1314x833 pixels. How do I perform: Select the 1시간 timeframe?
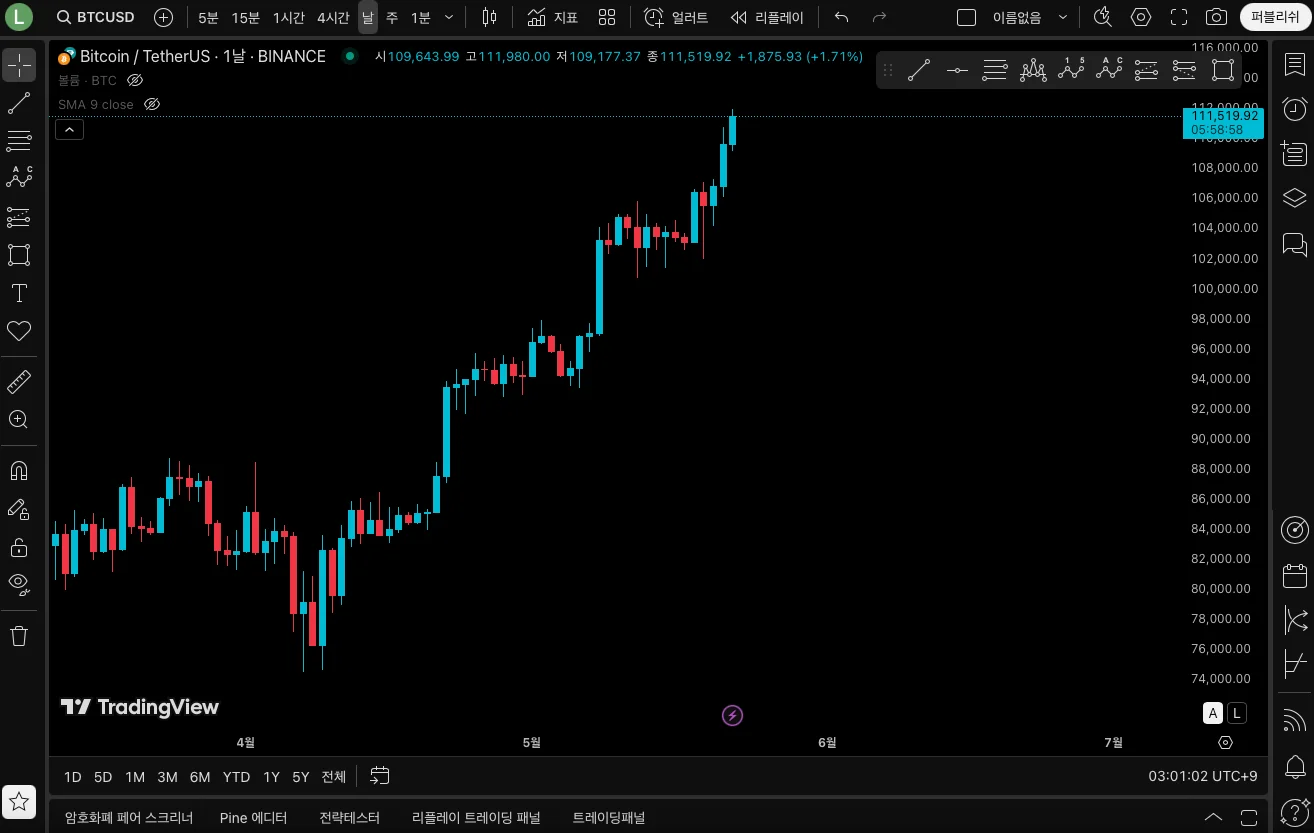coord(289,17)
